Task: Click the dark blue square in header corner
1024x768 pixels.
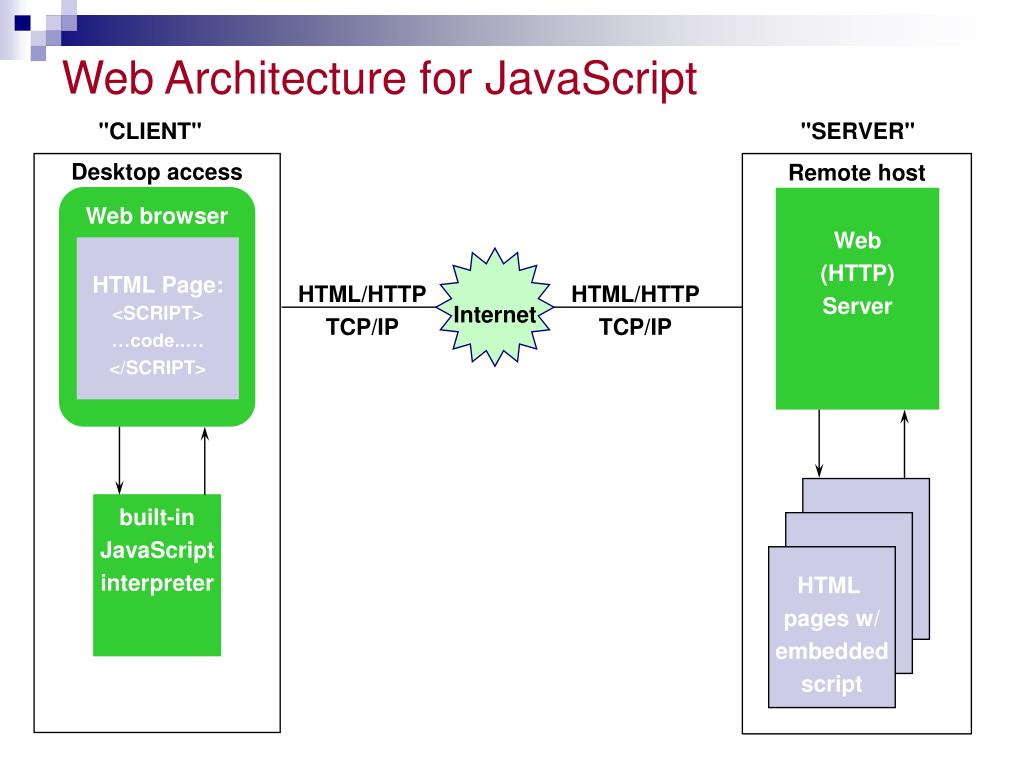Action: click(x=23, y=24)
